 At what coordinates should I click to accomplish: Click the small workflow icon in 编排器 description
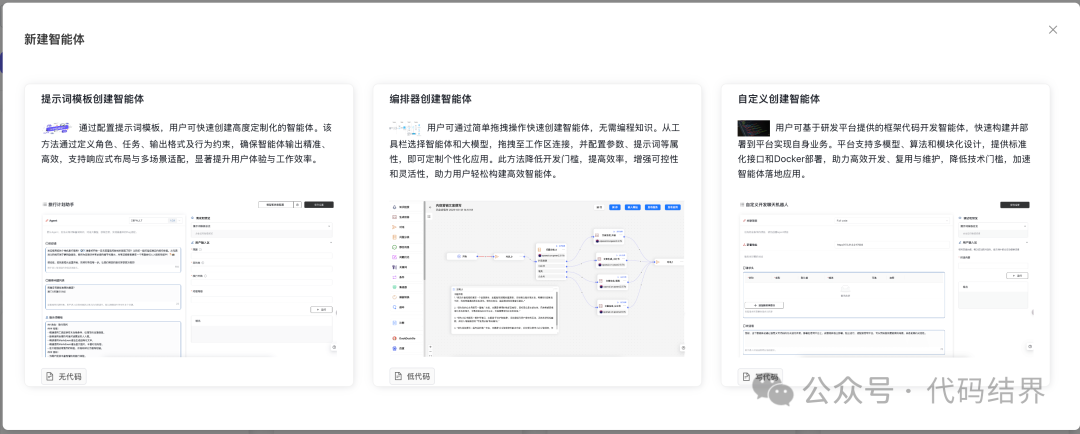click(404, 128)
